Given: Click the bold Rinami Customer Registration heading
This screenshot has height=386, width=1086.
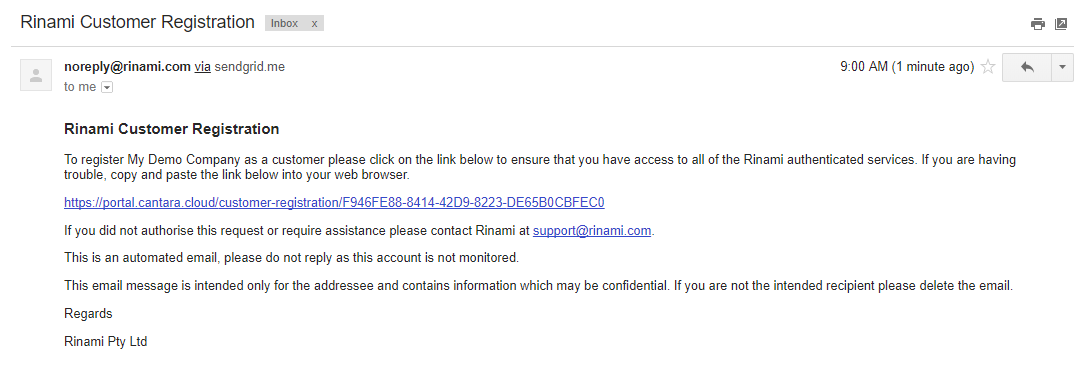Looking at the screenshot, I should (172, 129).
